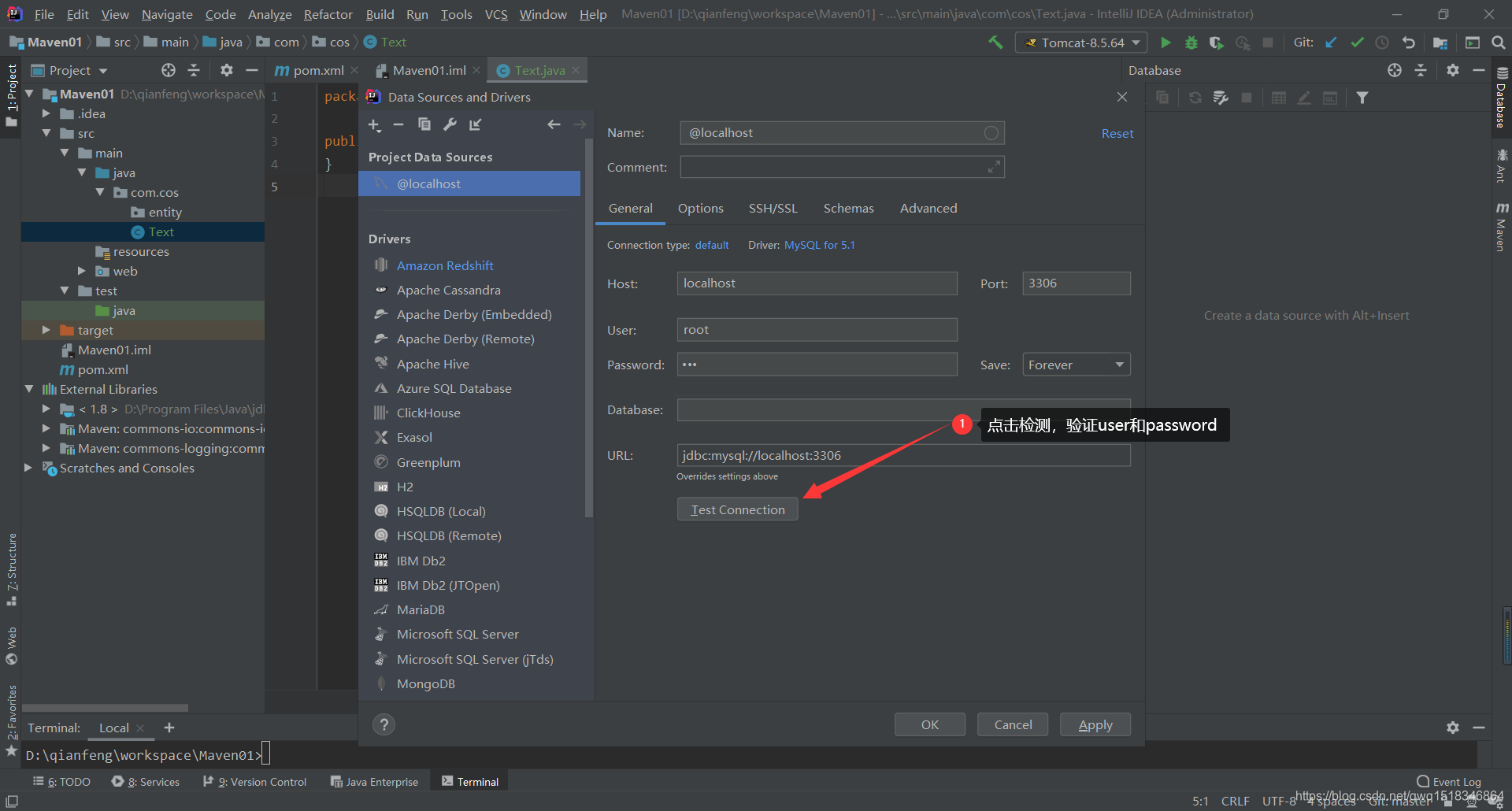Focus the Password field
This screenshot has width=1512, height=811.
coord(817,365)
